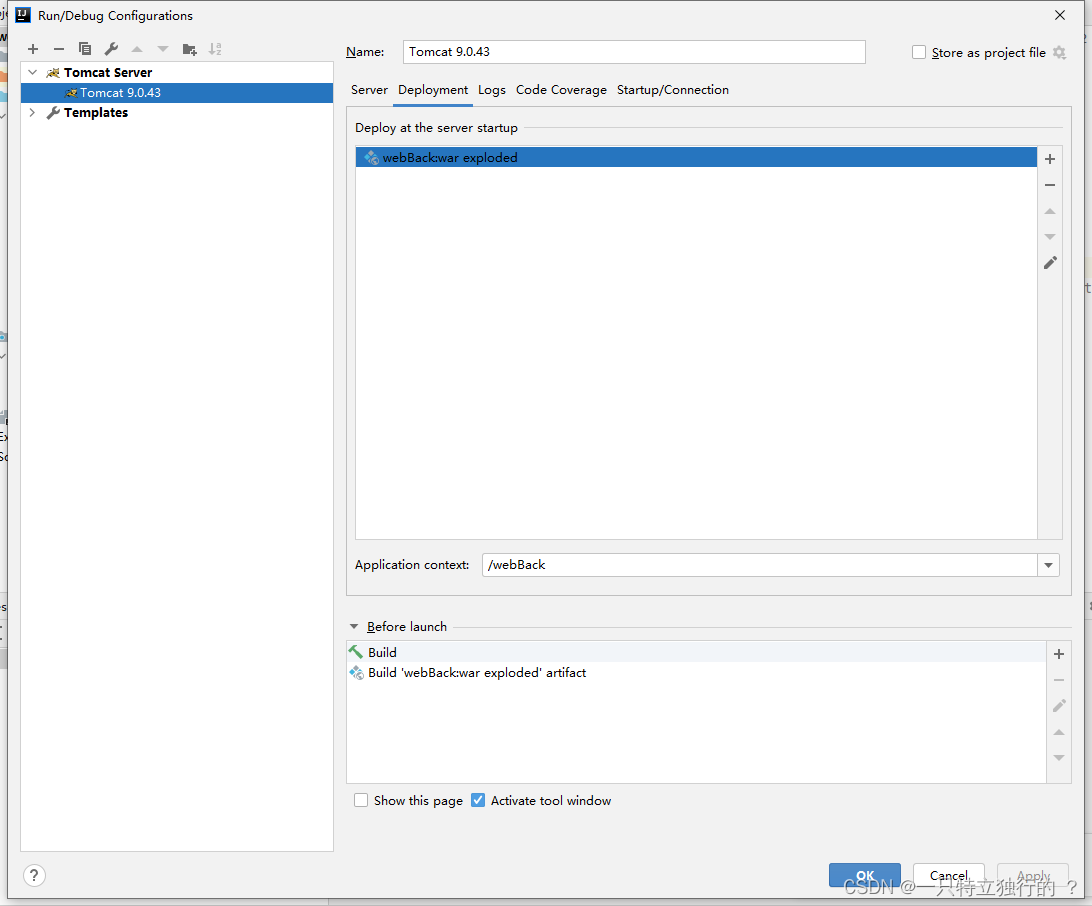
Task: Open Edit configuration templates wrench icon
Action: (x=110, y=48)
